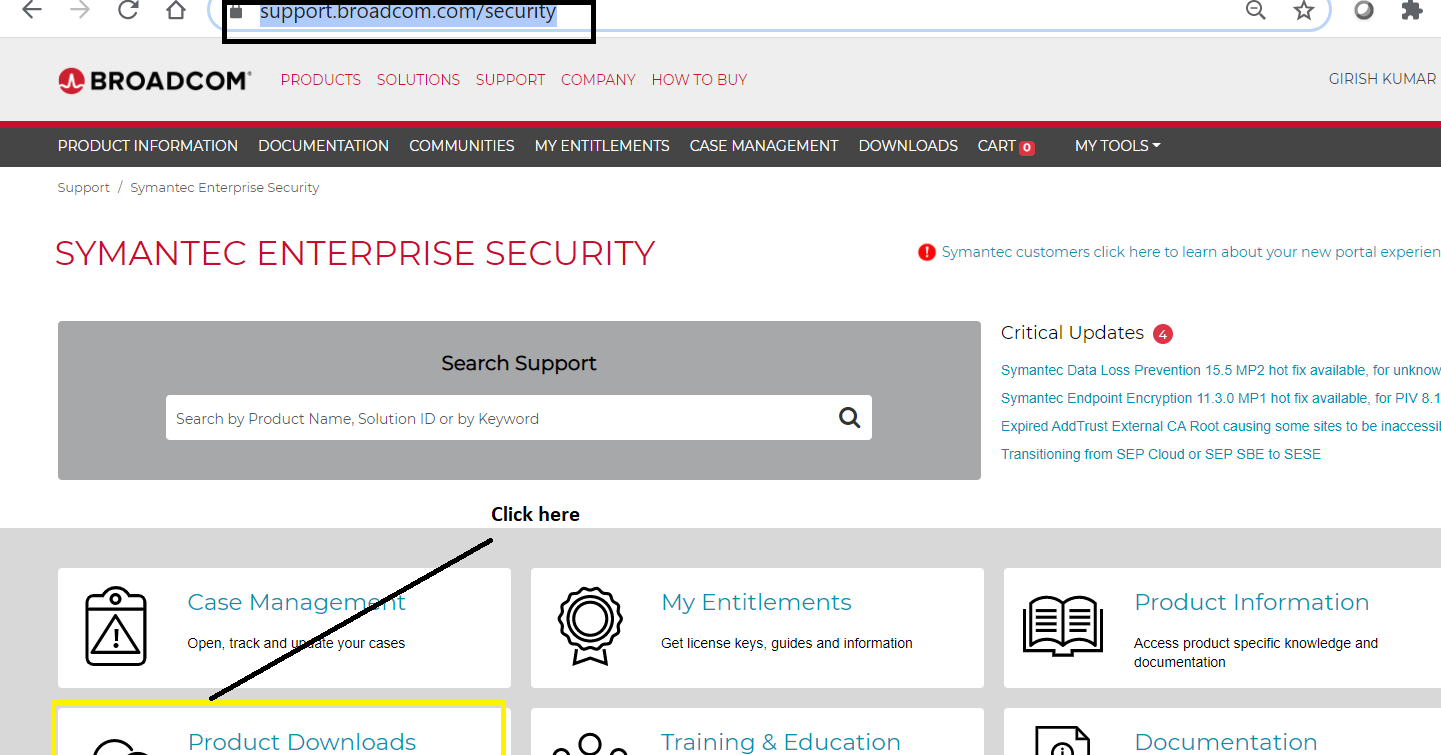Select PRODUCT INFORMATION in the dark navigation bar
This screenshot has width=1441, height=755.
[x=148, y=146]
